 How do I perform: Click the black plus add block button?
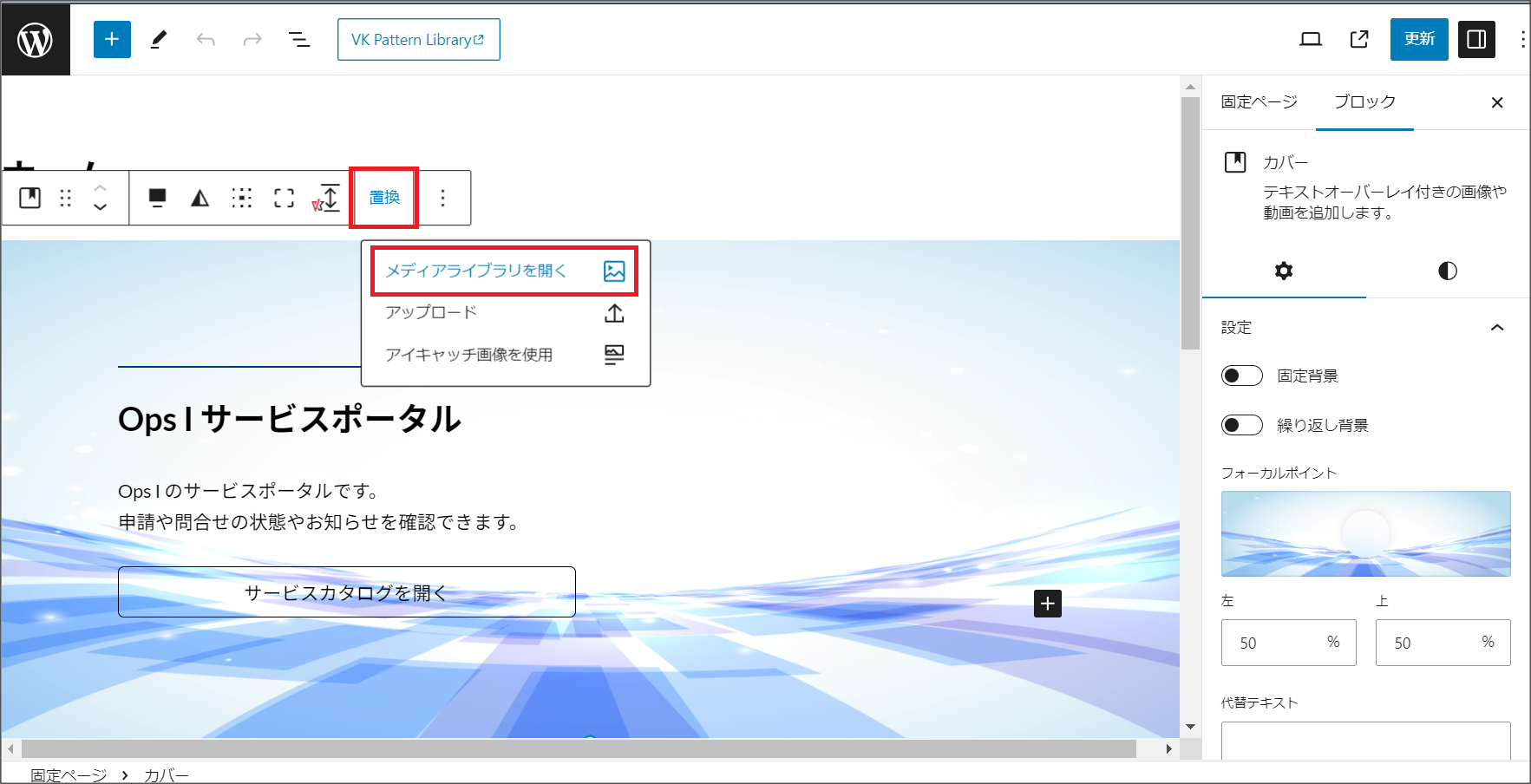point(1048,604)
